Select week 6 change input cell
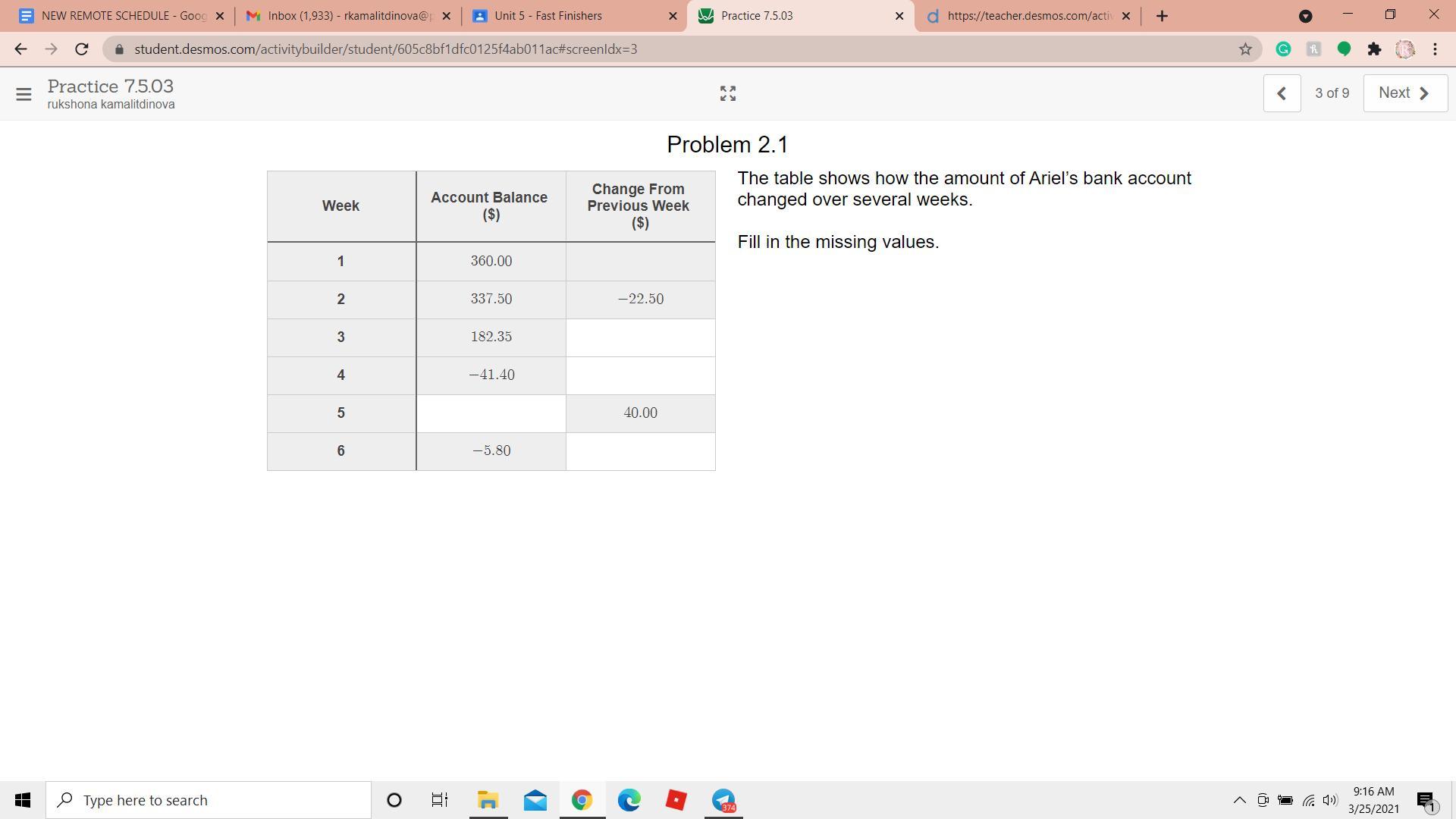 point(640,451)
